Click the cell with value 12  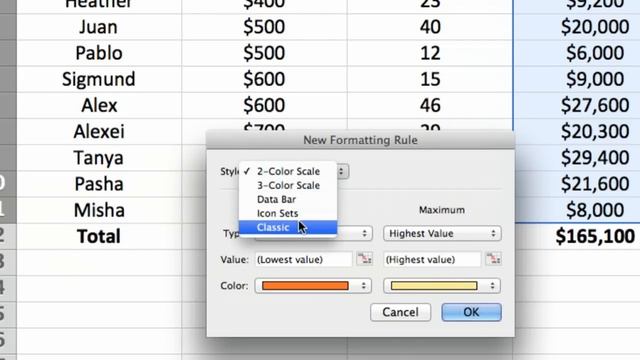tap(430, 53)
